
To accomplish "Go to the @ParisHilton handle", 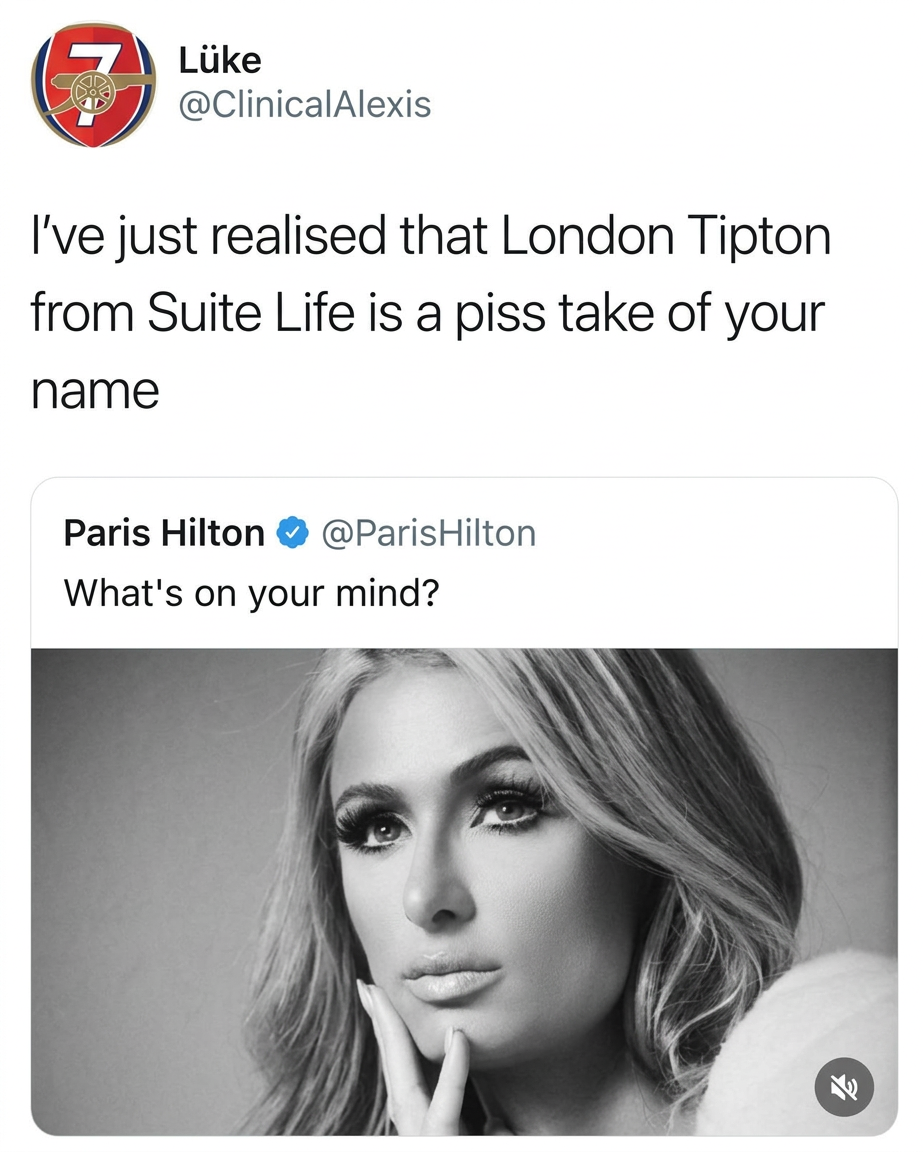I will 428,533.
